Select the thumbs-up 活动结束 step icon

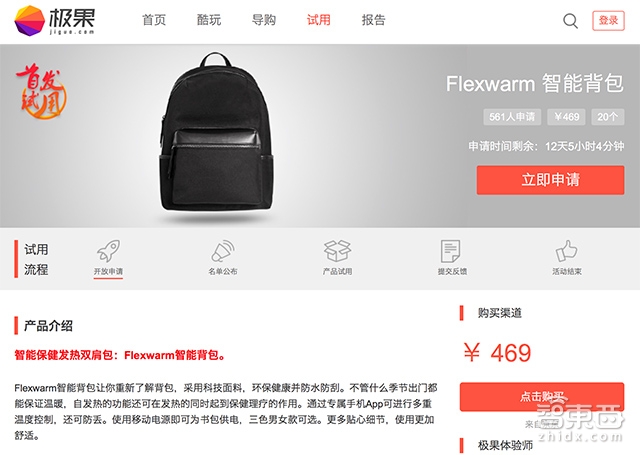click(x=567, y=251)
